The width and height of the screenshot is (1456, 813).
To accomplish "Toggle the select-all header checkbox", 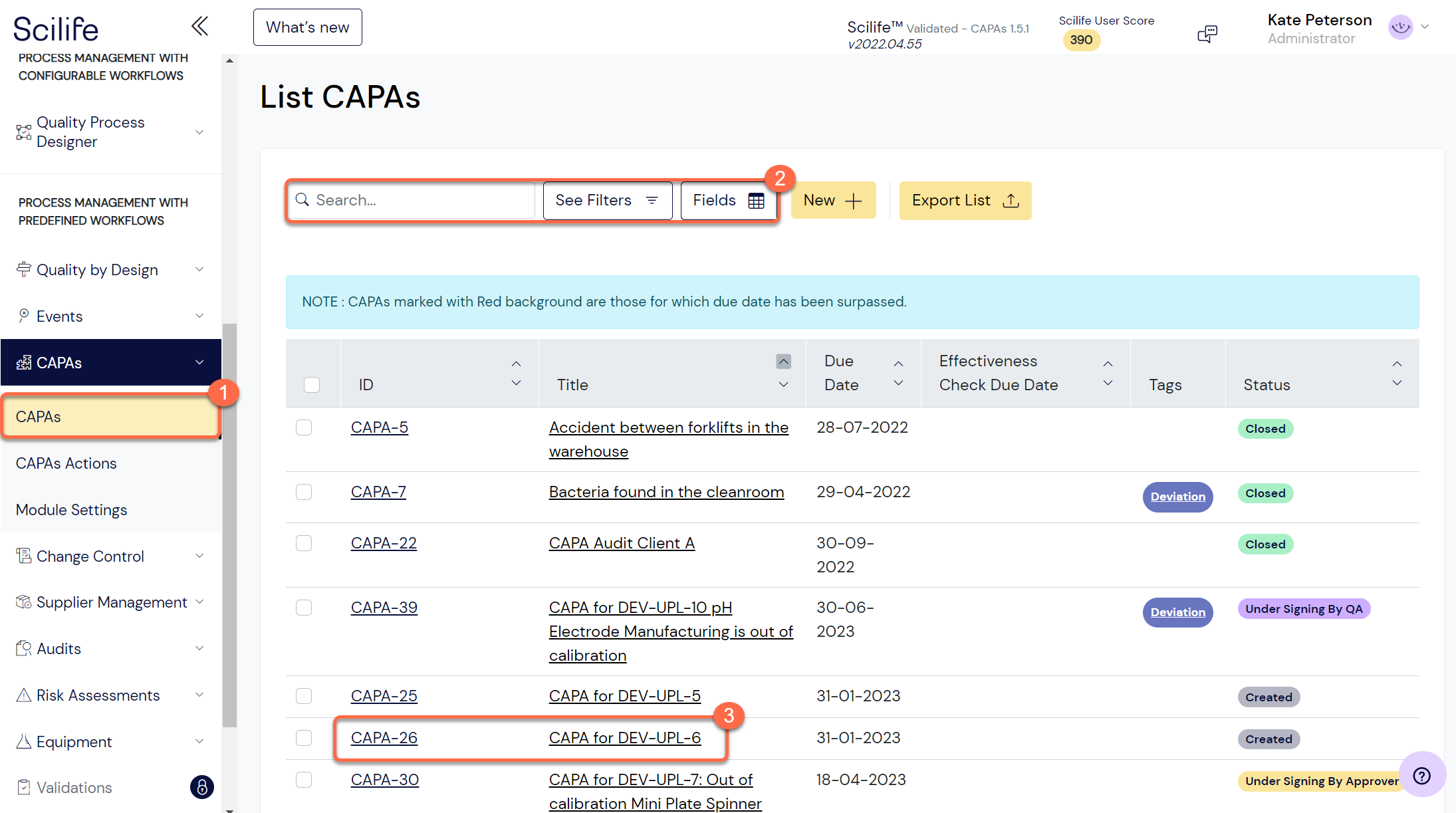I will coord(311,385).
